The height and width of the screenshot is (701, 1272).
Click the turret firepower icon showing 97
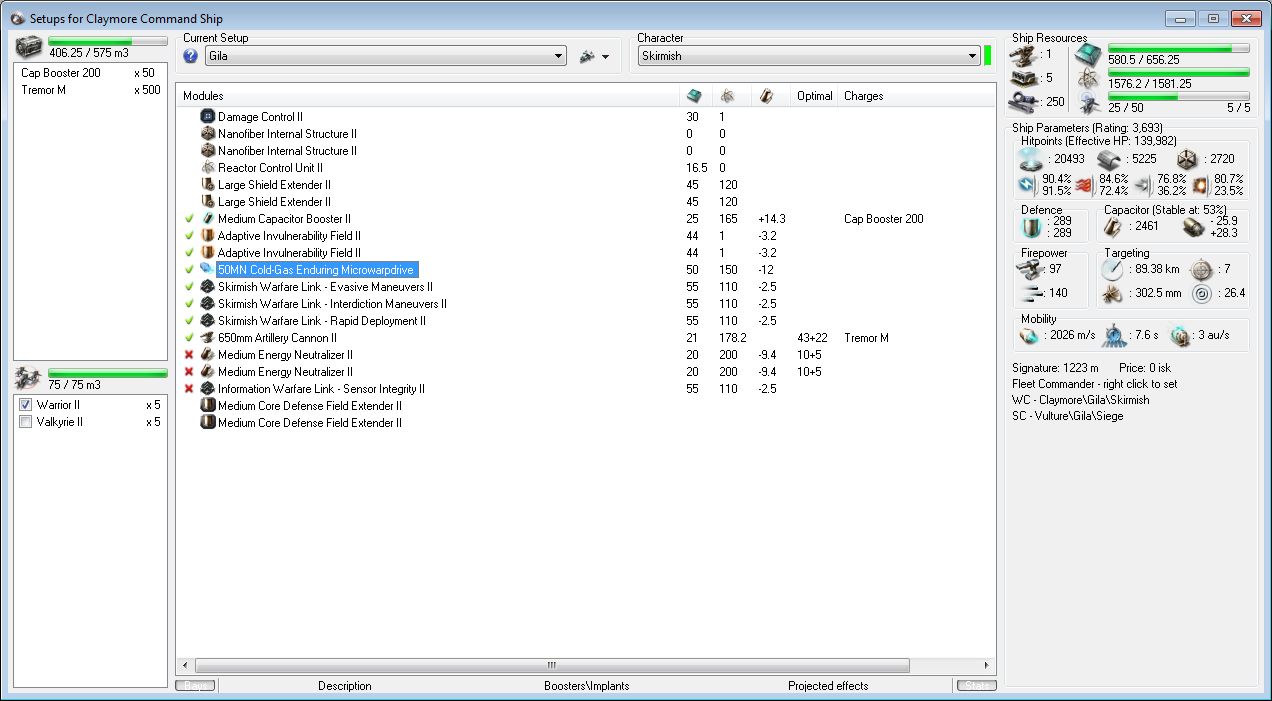coord(1029,270)
